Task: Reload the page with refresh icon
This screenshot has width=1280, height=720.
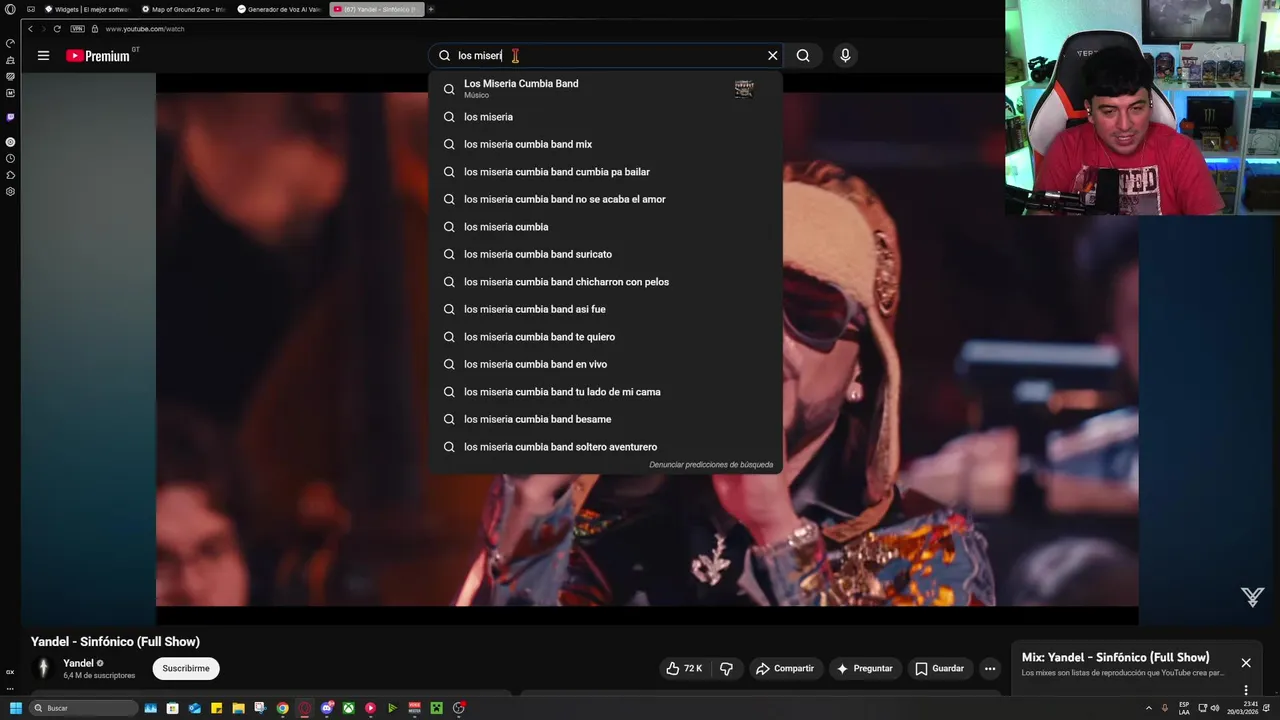Action: [57, 29]
